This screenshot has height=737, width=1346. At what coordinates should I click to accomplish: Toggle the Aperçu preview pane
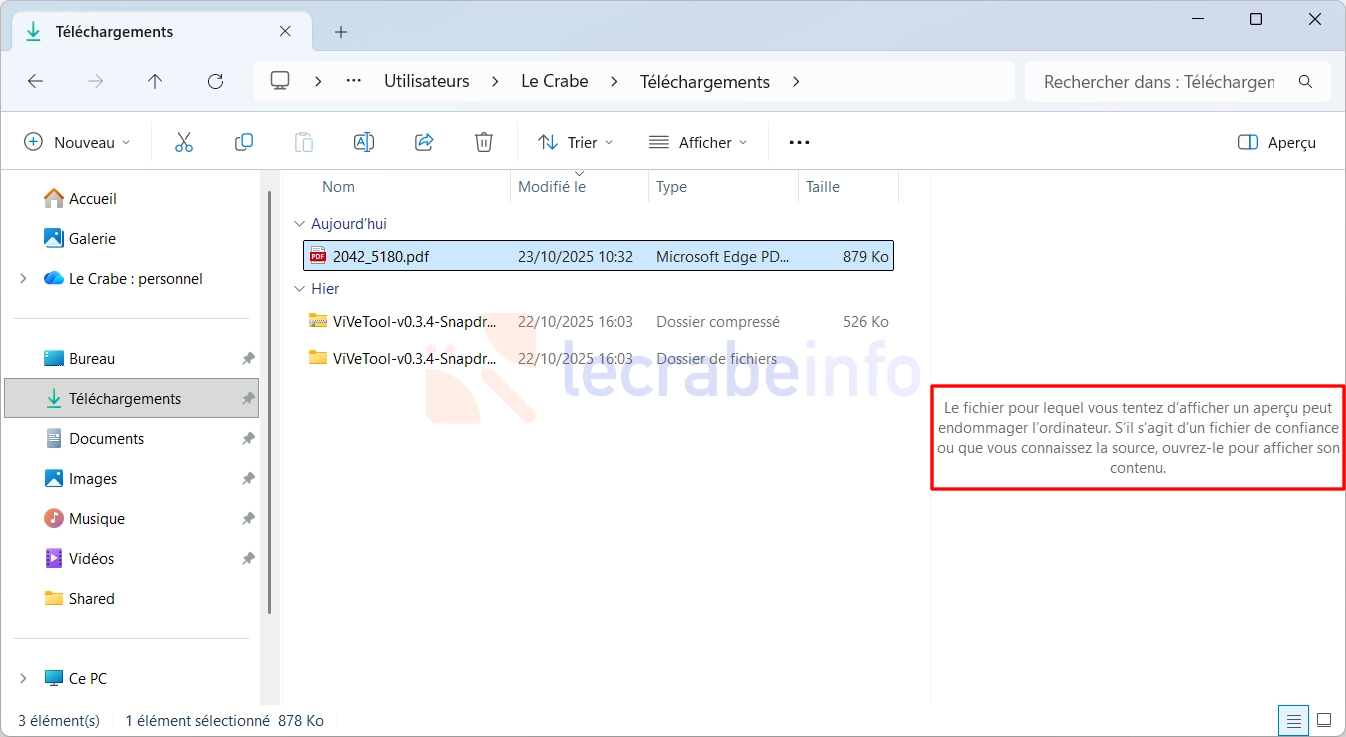tap(1277, 142)
